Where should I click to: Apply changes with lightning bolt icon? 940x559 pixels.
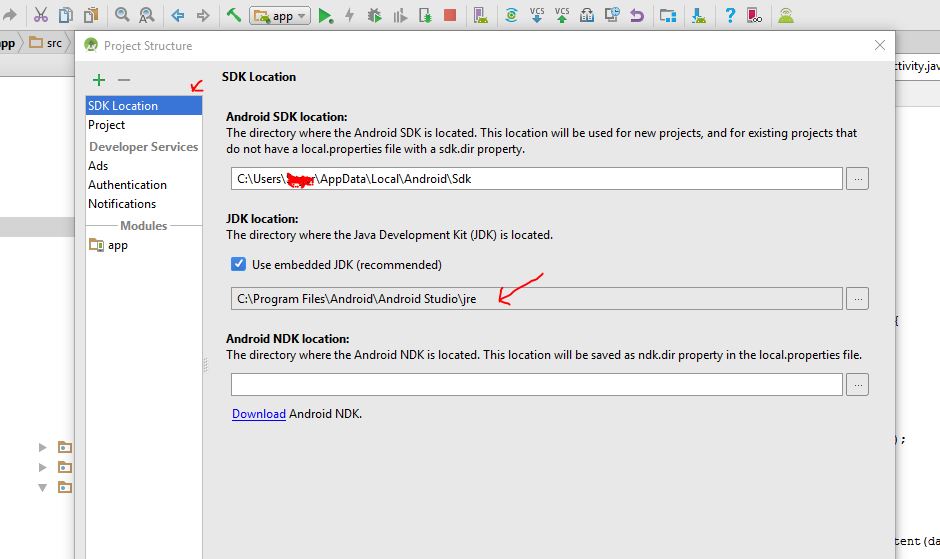[350, 16]
